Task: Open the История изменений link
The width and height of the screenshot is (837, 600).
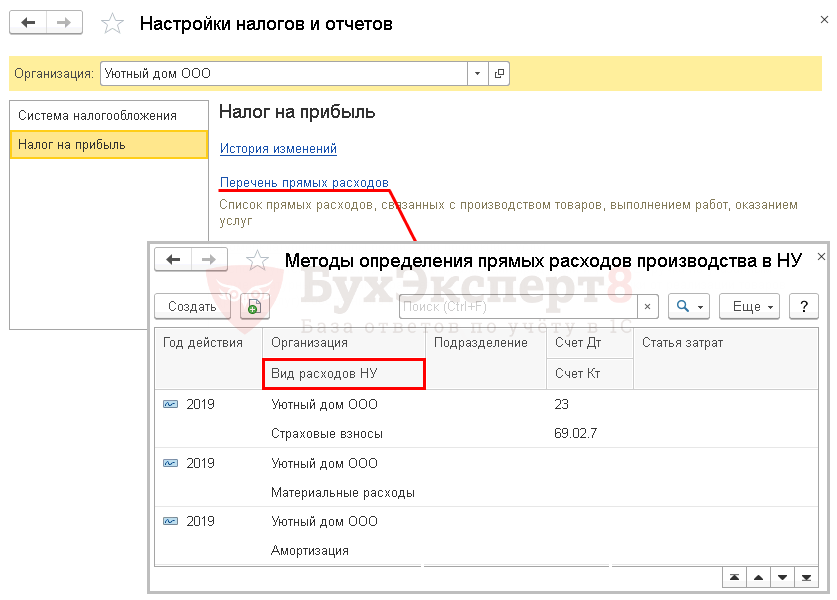Action: [278, 148]
